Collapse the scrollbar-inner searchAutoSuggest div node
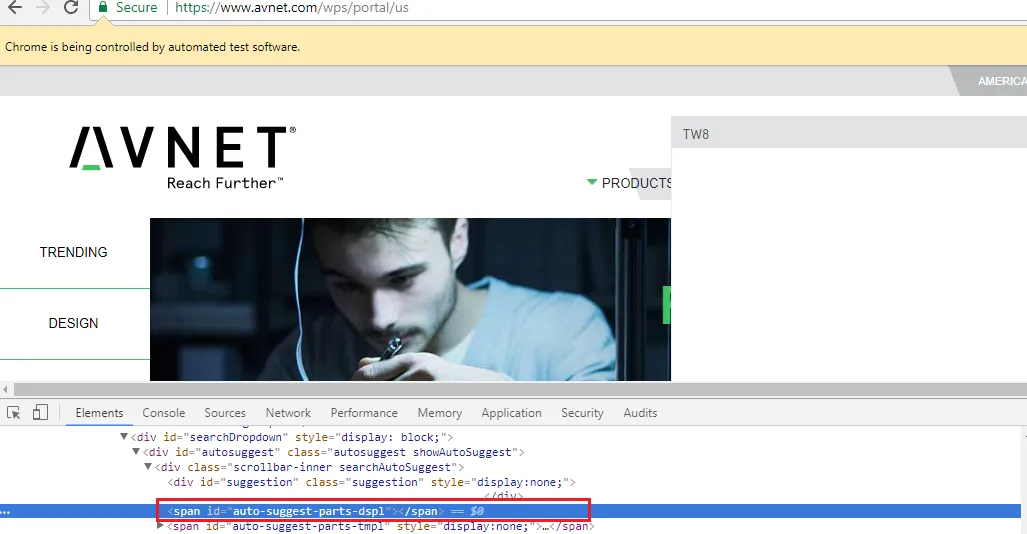 [x=148, y=467]
